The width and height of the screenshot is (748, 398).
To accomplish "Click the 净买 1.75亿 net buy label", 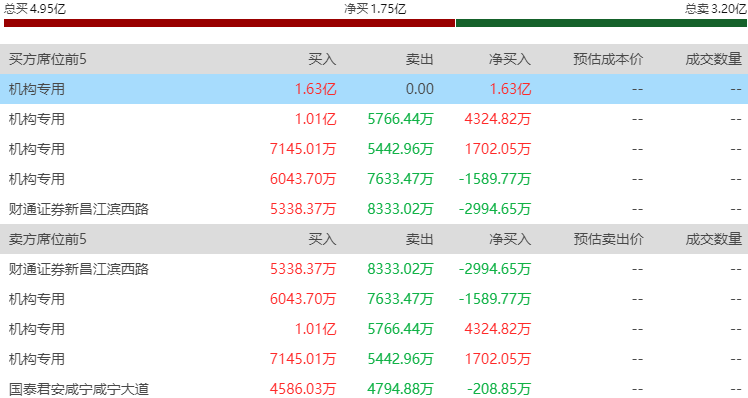I will [375, 9].
